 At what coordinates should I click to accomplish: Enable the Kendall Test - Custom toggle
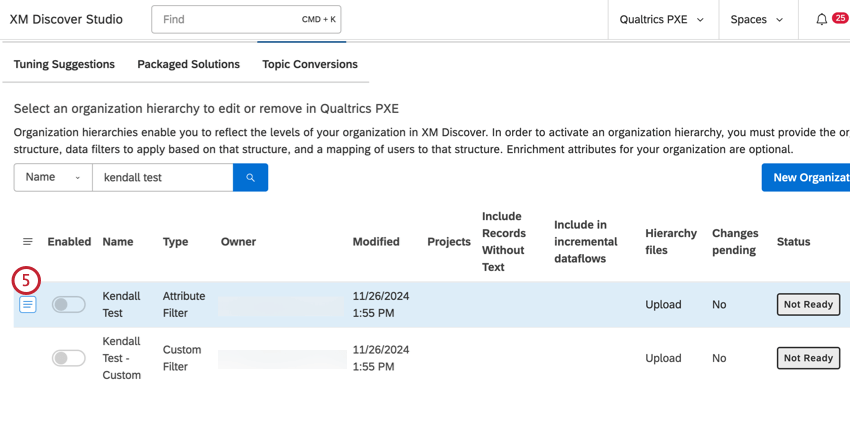pyautogui.click(x=68, y=358)
